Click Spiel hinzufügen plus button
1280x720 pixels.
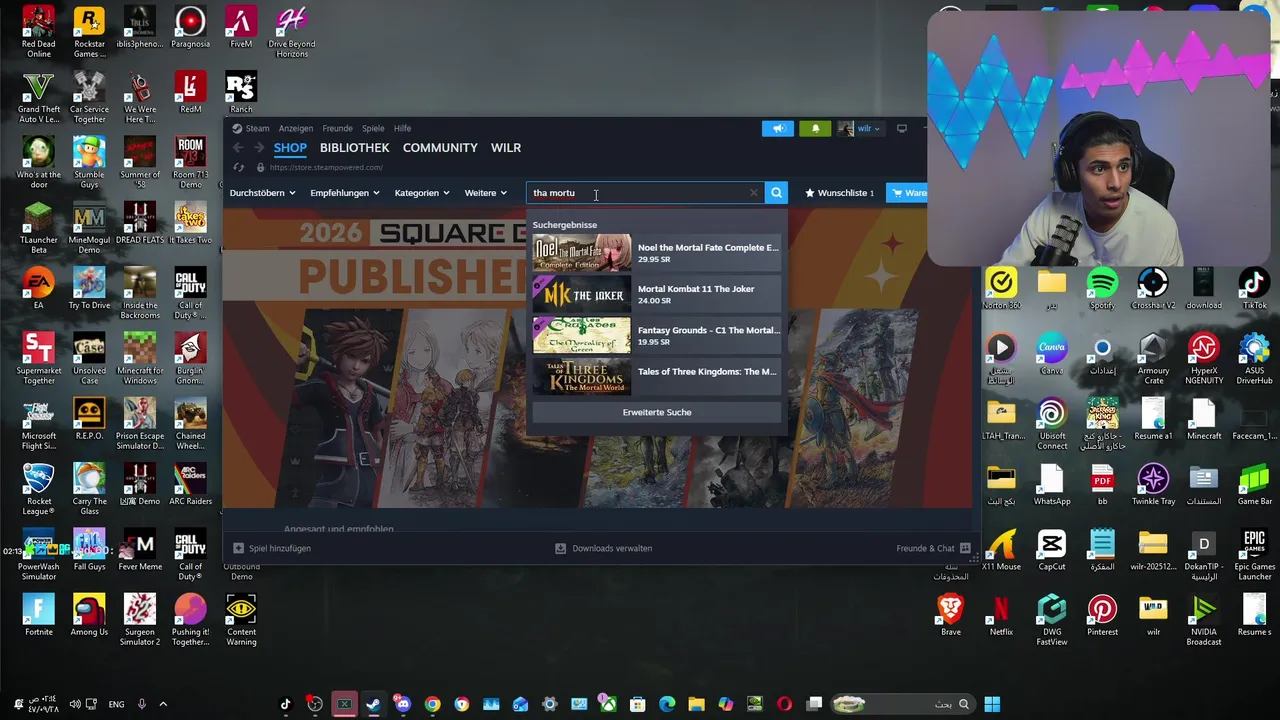pos(272,548)
